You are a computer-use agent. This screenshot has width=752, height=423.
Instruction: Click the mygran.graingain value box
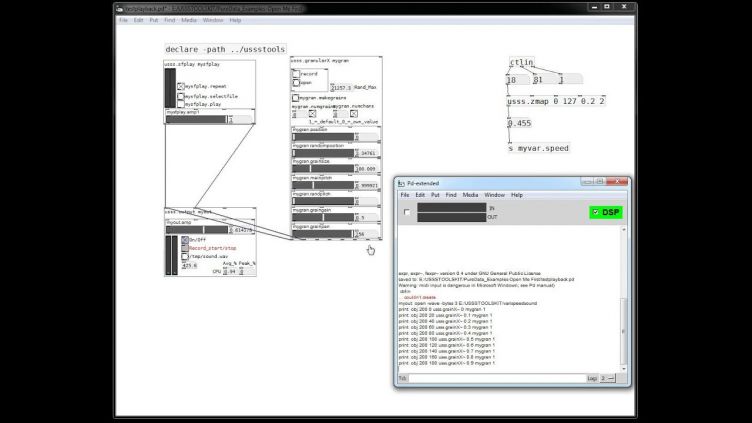[x=367, y=218]
